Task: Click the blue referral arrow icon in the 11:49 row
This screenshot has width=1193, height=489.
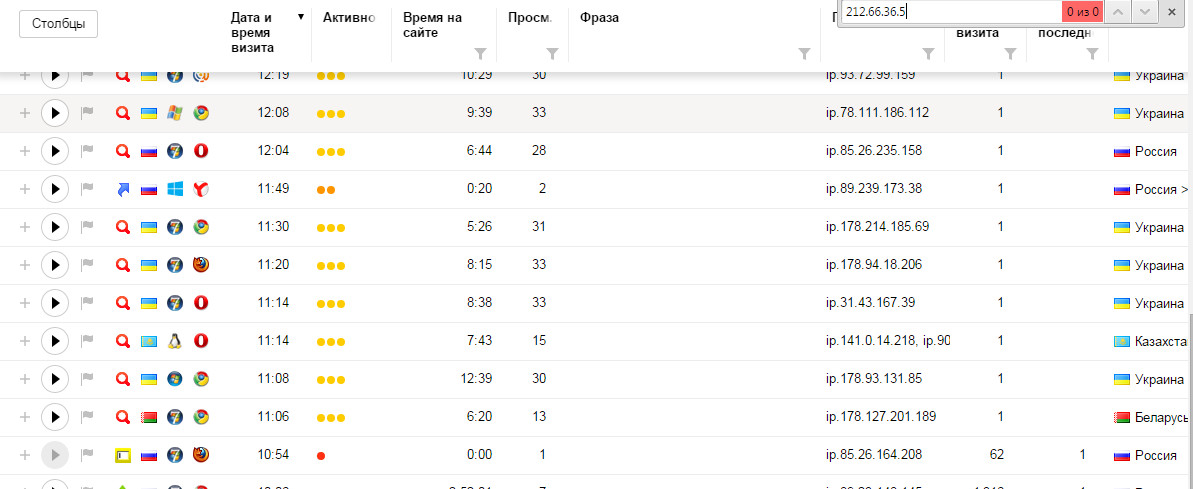Action: (123, 189)
